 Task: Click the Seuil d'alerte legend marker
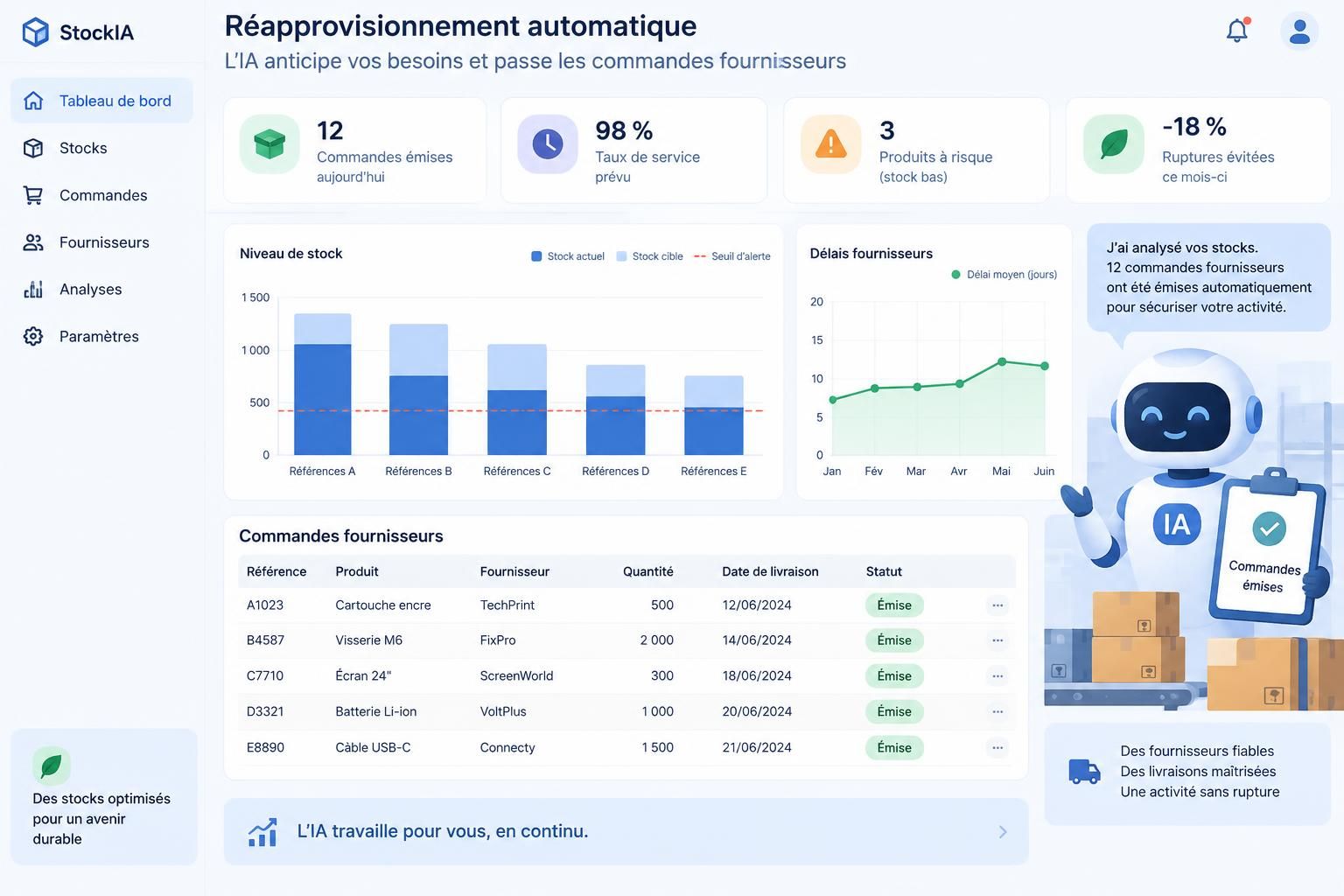(x=699, y=256)
